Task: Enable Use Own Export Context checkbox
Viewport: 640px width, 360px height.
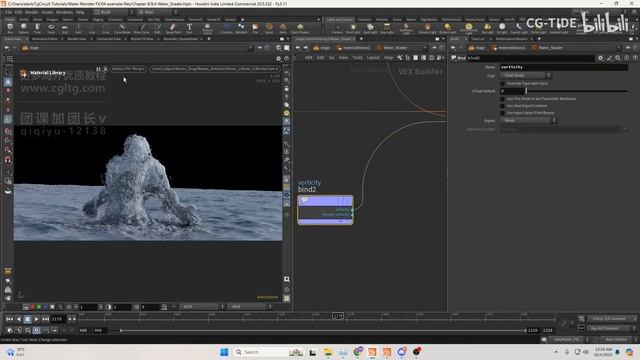Action: 503,106
